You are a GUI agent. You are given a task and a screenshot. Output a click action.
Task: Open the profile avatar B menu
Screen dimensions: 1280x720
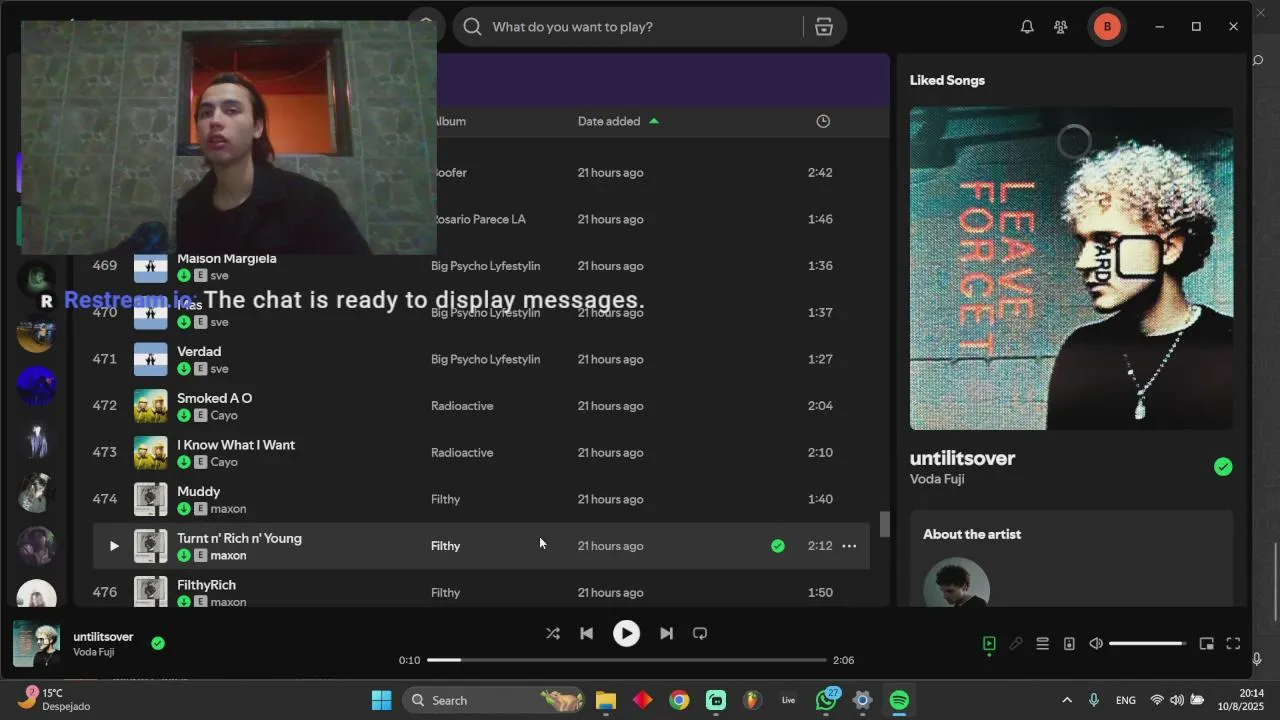click(x=1107, y=27)
